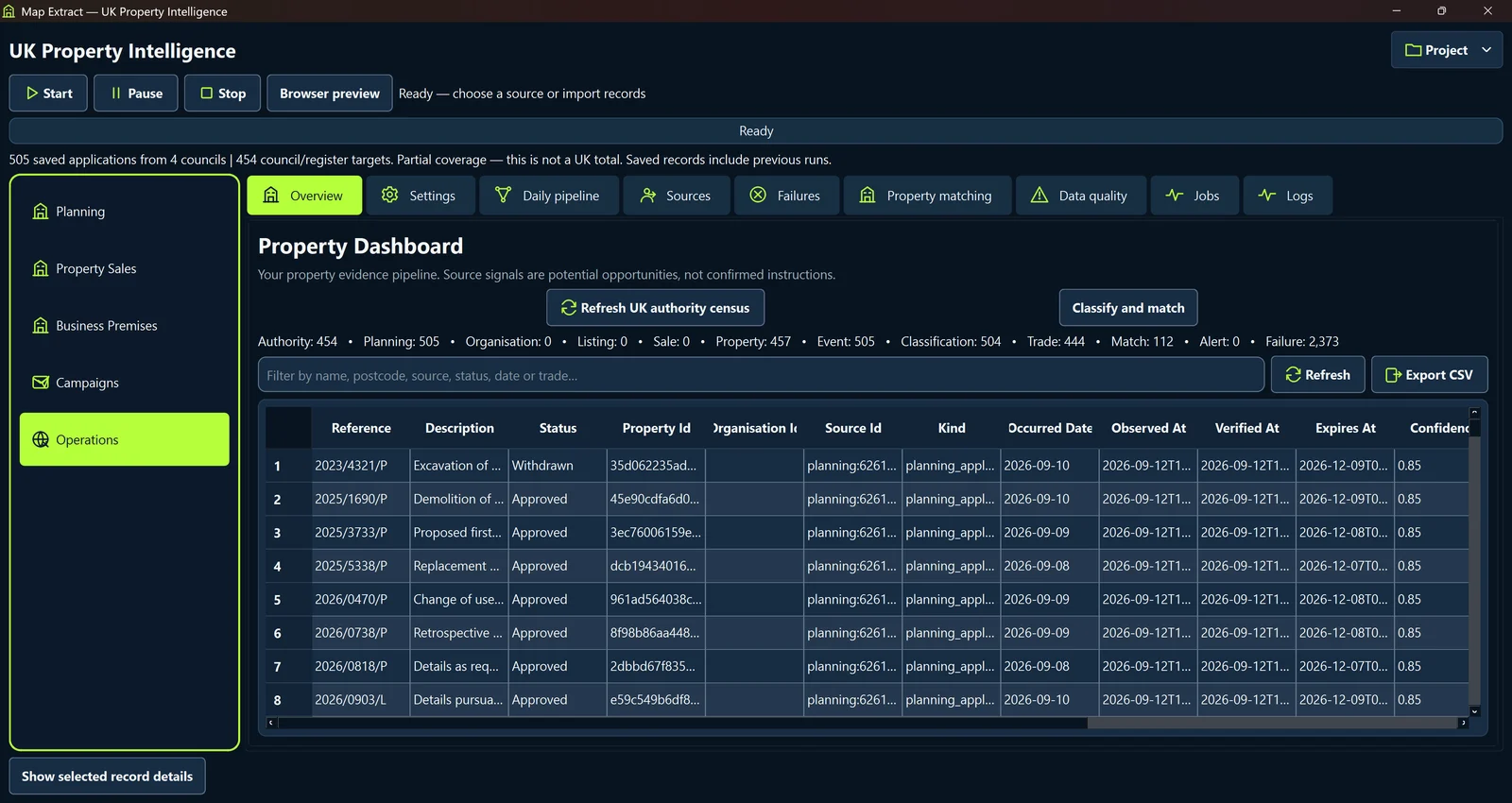Image resolution: width=1512 pixels, height=803 pixels.
Task: Click reference cell 2025/1690/P
Action: click(361, 499)
